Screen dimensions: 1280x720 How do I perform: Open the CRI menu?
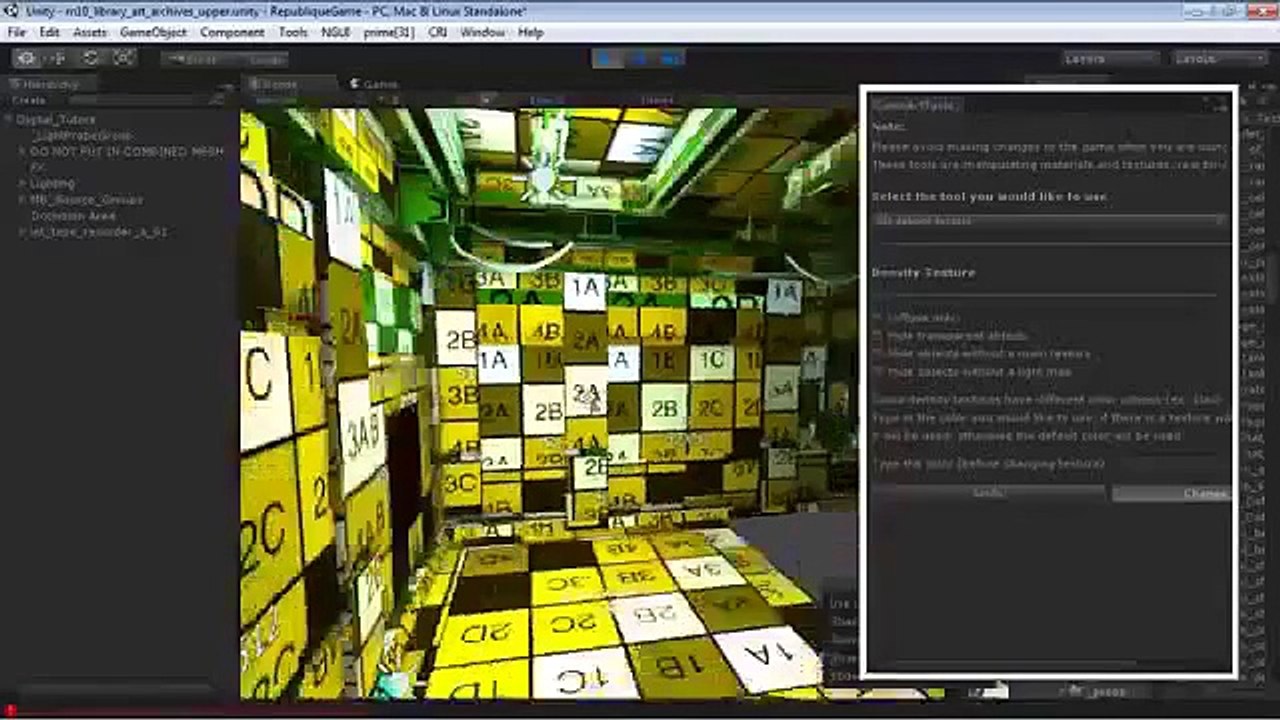(437, 32)
